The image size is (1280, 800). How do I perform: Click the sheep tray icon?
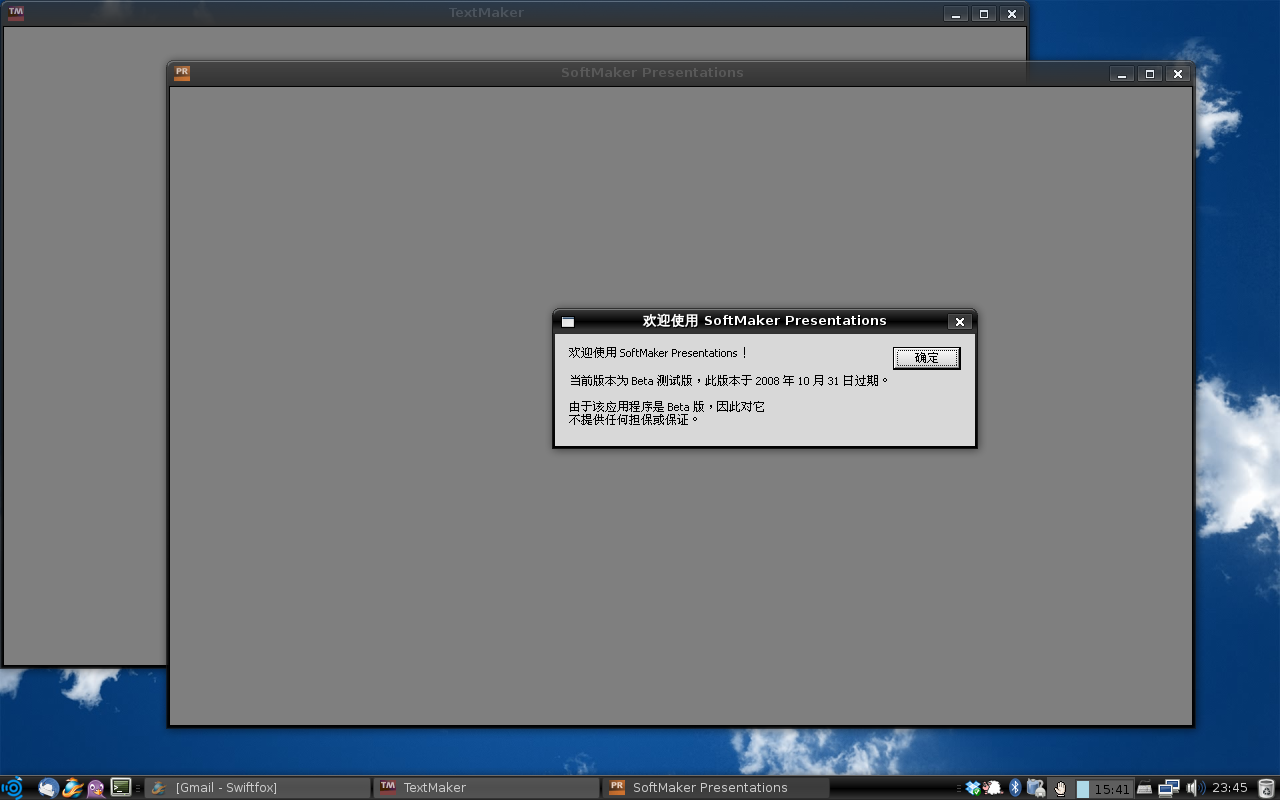pos(993,788)
